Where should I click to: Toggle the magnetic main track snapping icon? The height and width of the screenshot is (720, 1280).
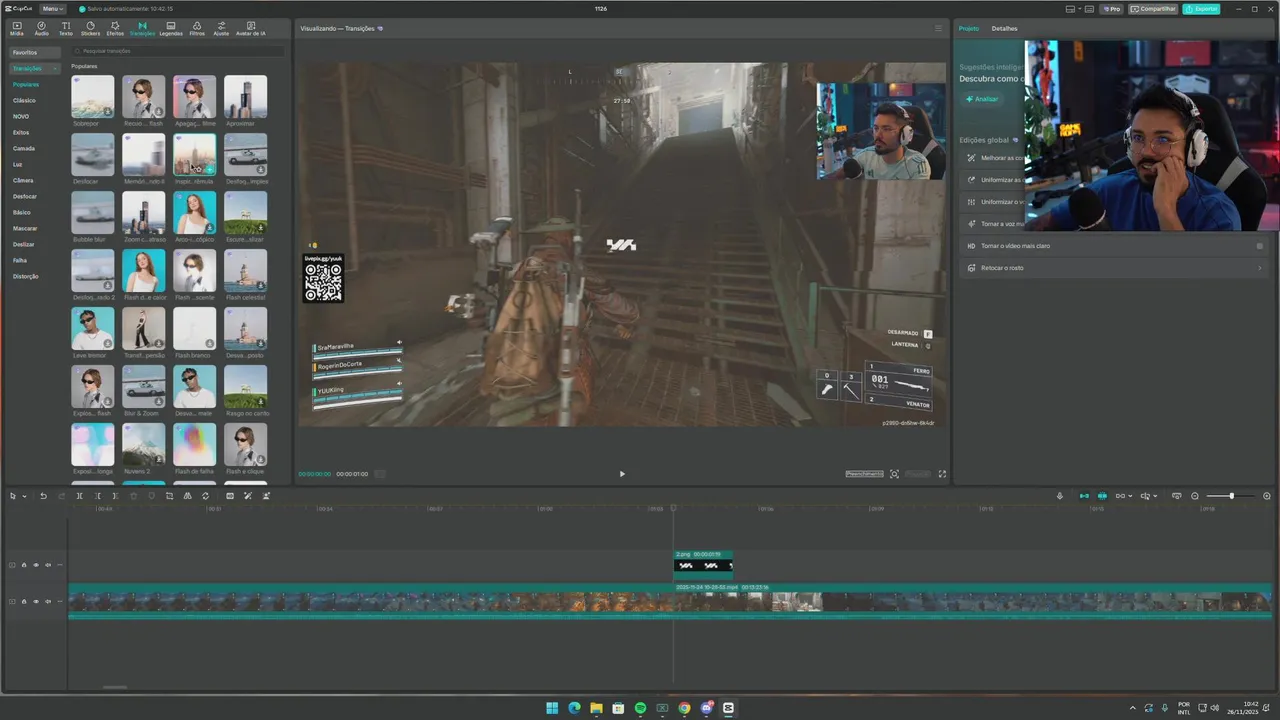pos(1084,496)
